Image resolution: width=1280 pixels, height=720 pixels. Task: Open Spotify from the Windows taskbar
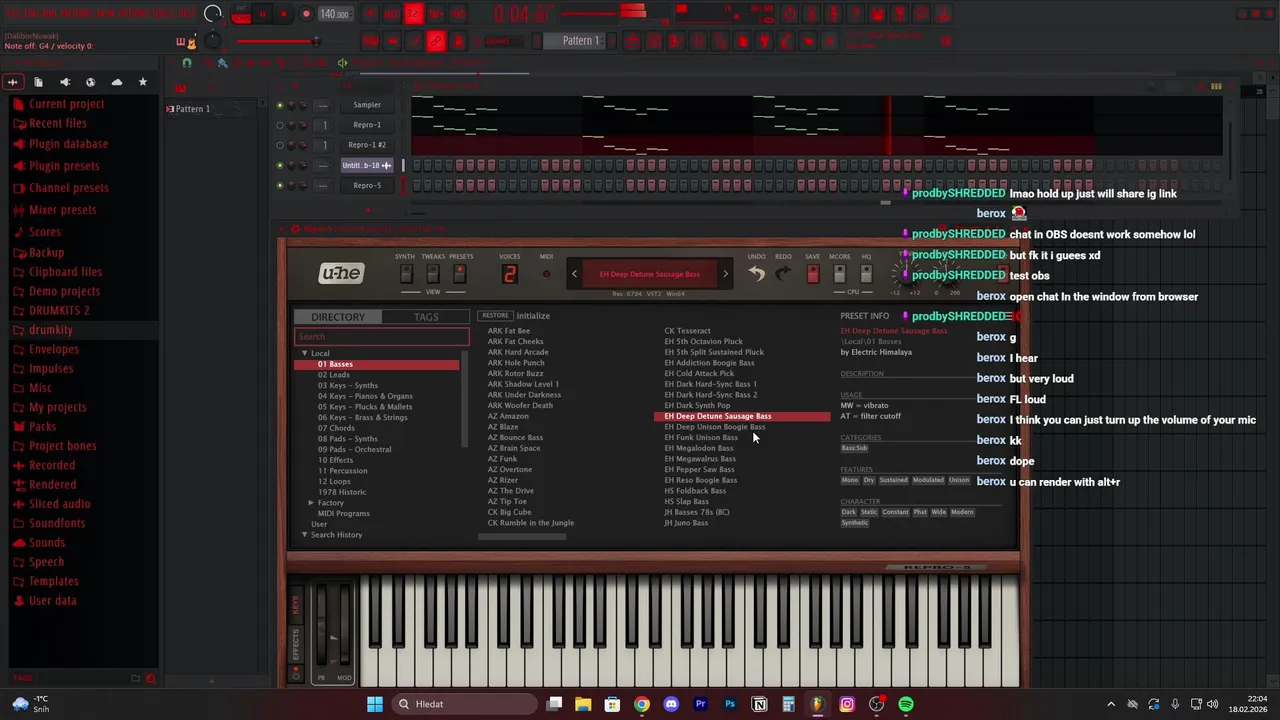[906, 704]
